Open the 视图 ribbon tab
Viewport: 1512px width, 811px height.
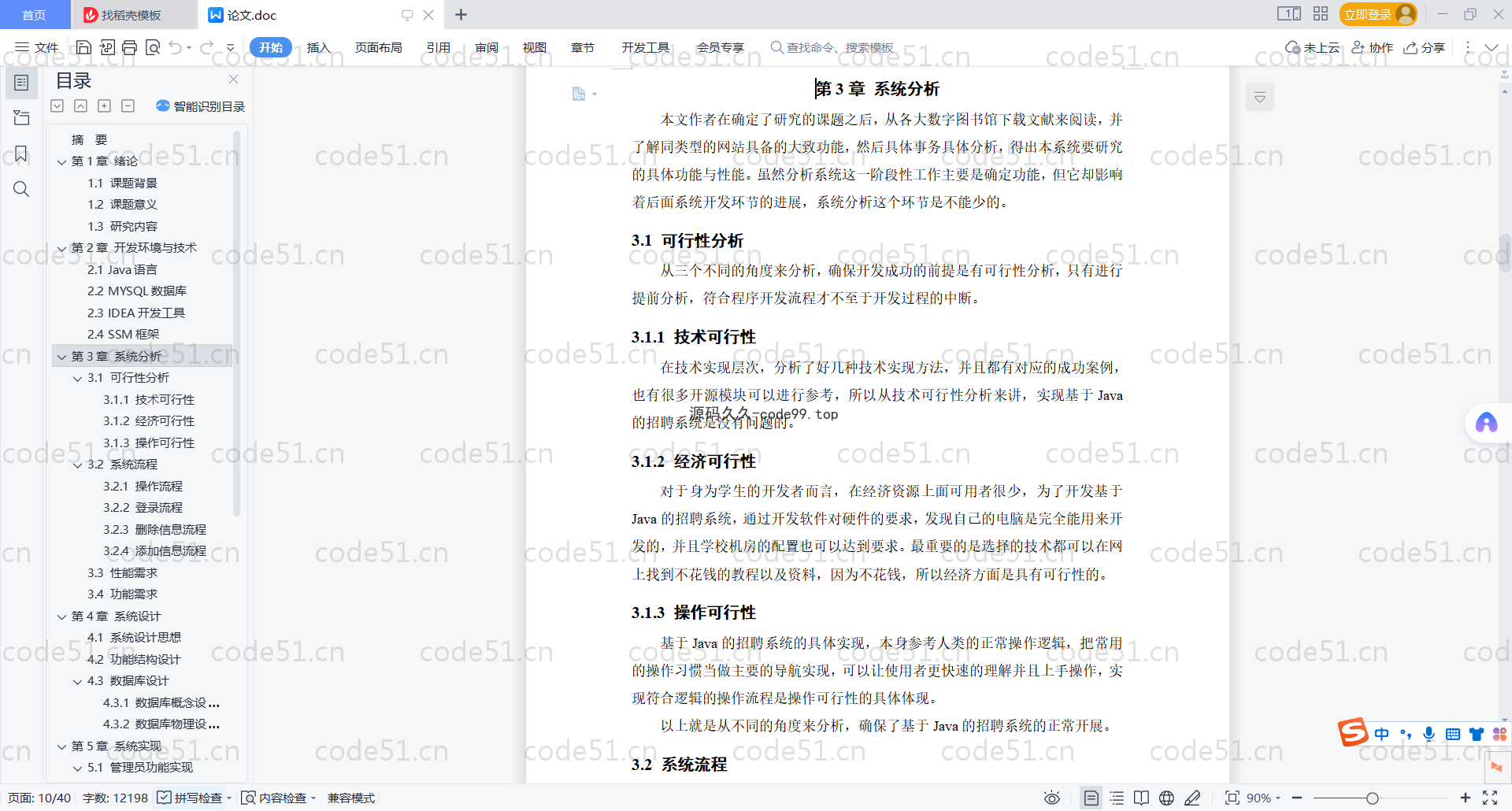point(535,47)
